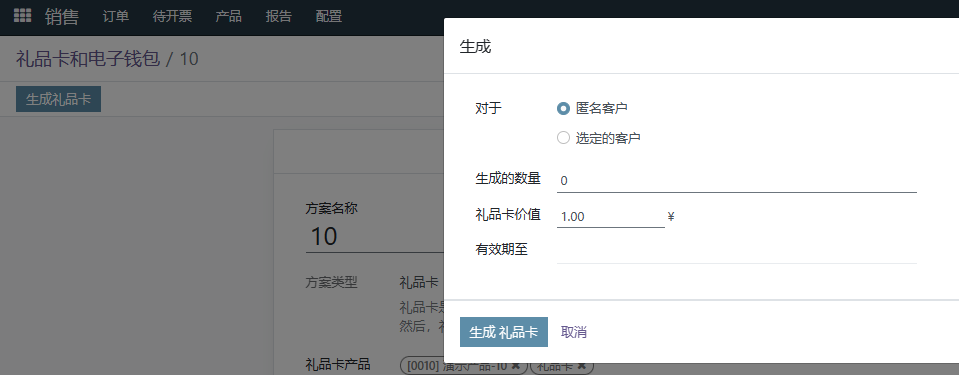Cancel the generate dialog with 取消
The height and width of the screenshot is (375, 959).
coord(574,332)
